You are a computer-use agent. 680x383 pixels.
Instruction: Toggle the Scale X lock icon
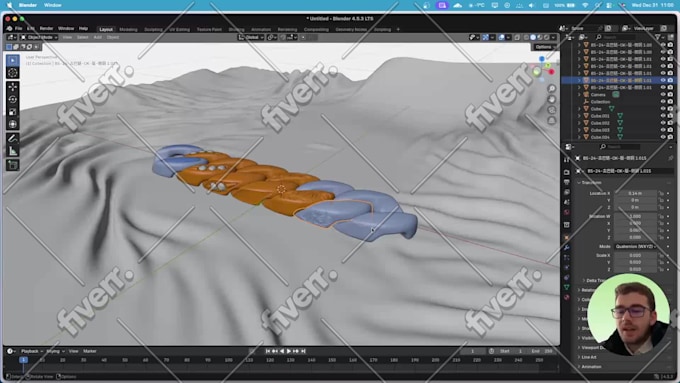[661, 255]
